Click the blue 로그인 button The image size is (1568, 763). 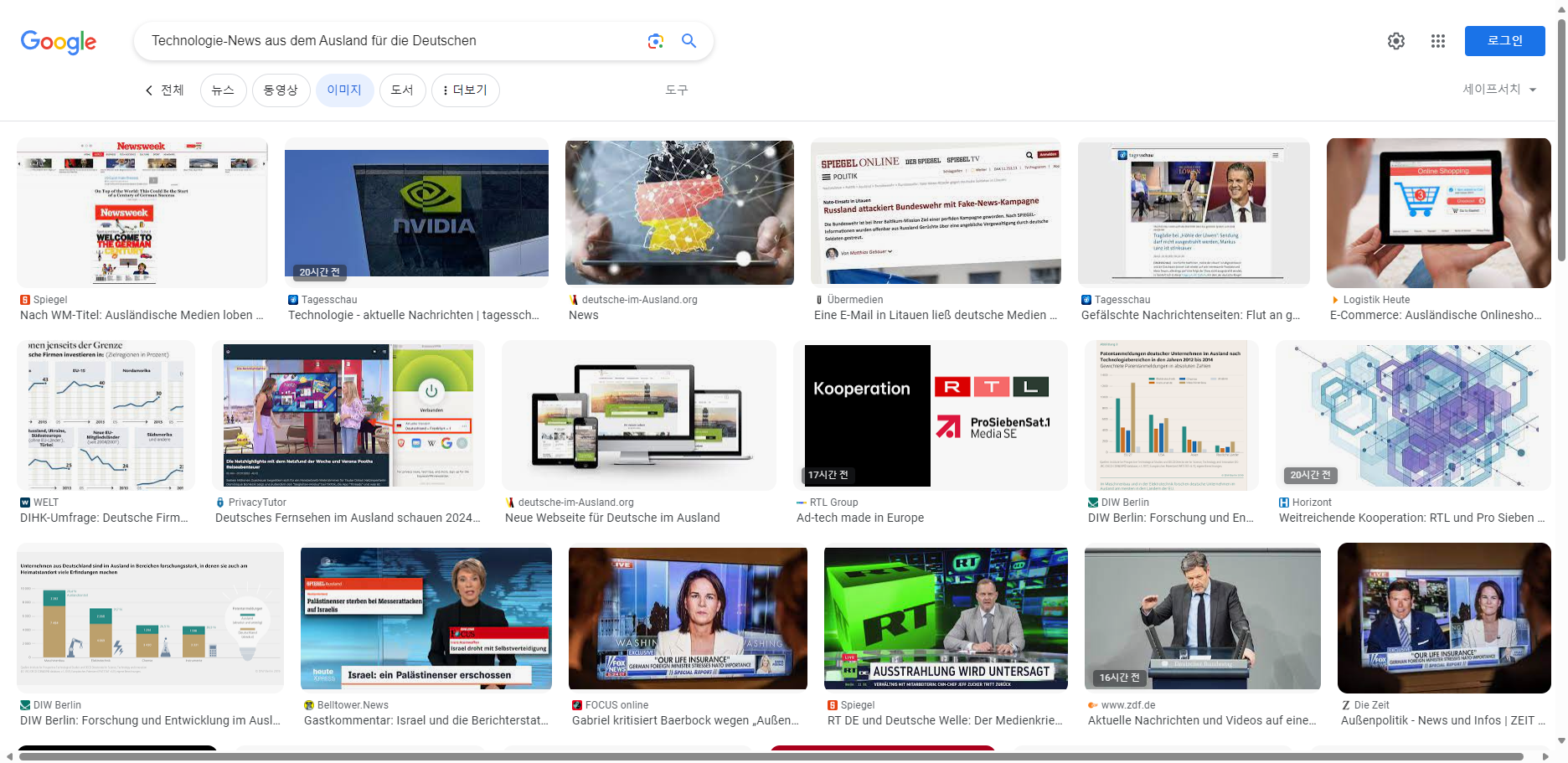tap(1504, 41)
